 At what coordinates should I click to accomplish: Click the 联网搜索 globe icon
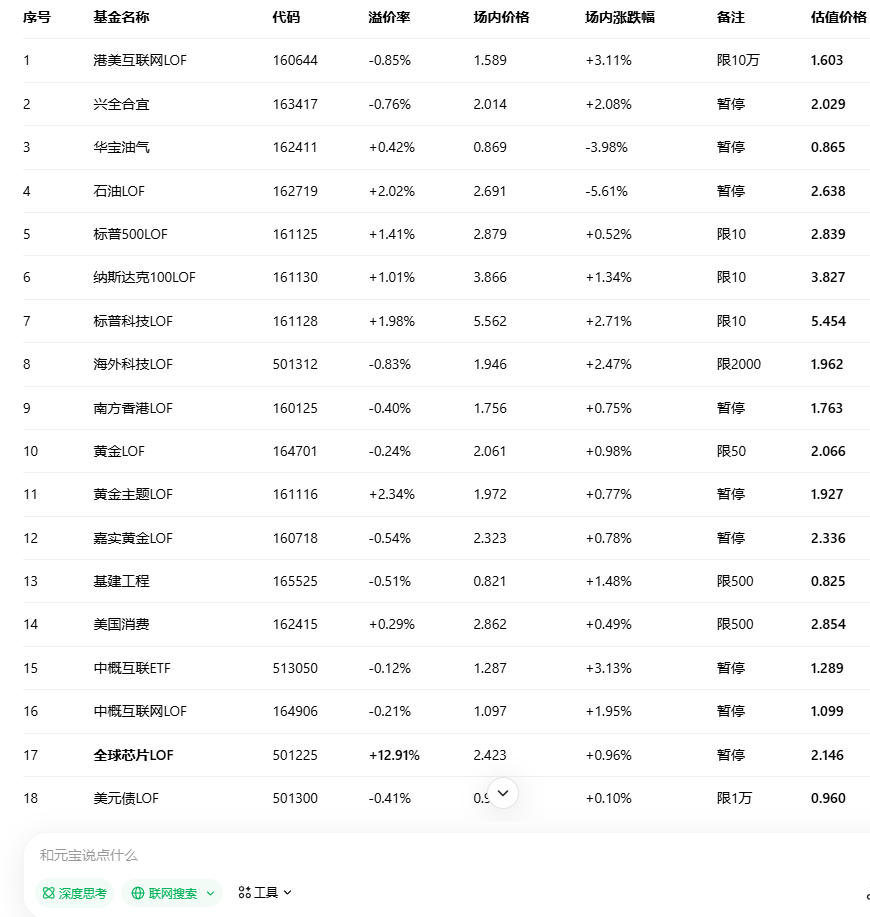pyautogui.click(x=138, y=893)
